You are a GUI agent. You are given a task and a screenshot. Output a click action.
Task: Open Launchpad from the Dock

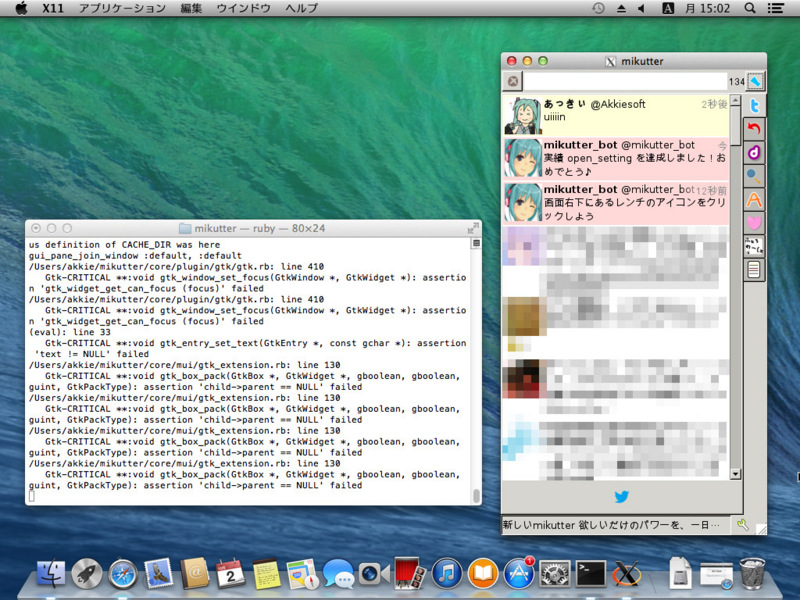tap(86, 573)
